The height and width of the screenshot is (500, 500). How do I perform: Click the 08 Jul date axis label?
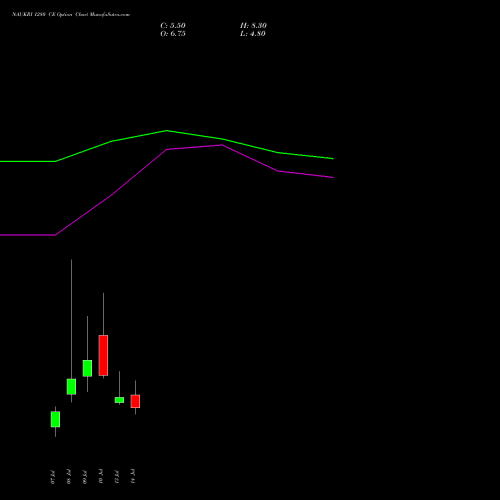[x=69, y=477]
